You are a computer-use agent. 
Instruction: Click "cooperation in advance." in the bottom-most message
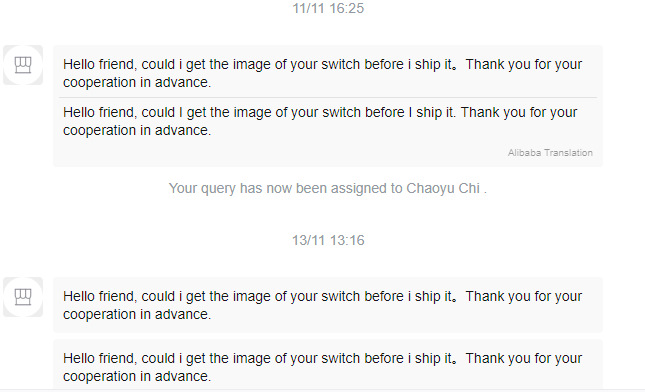[137, 376]
